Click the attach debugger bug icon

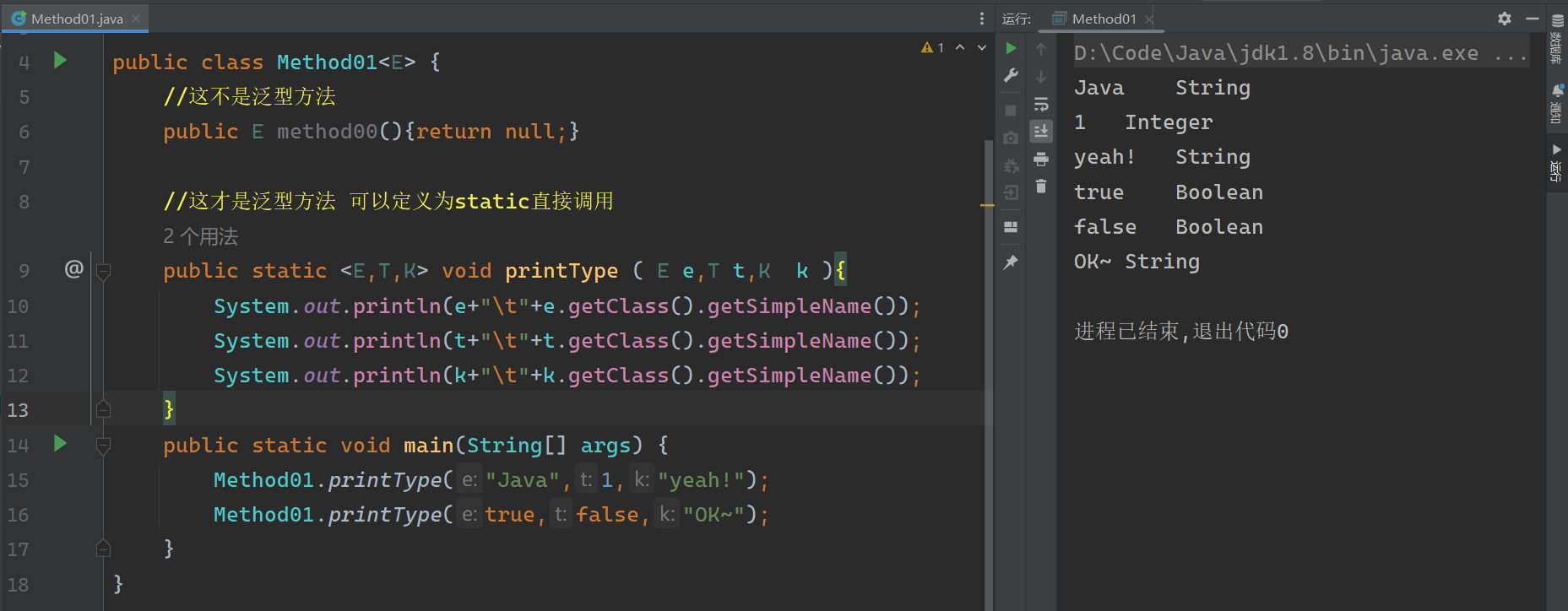[1011, 165]
